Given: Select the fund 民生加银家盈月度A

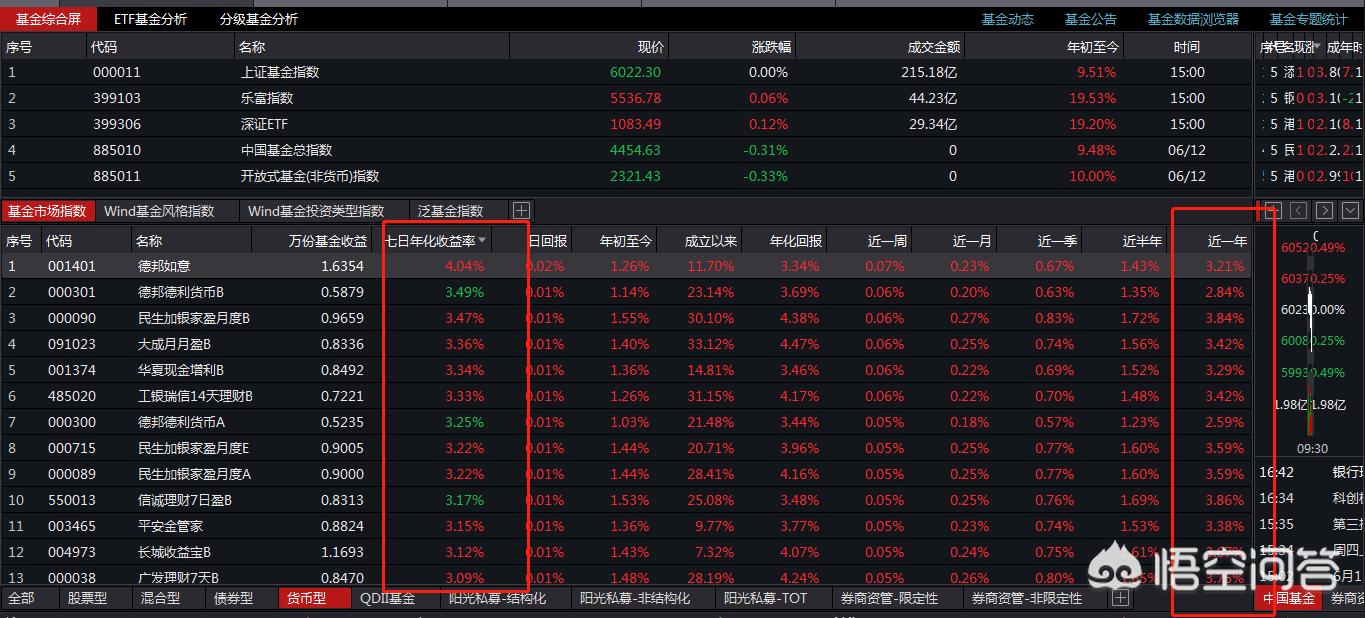Looking at the screenshot, I should [x=194, y=474].
